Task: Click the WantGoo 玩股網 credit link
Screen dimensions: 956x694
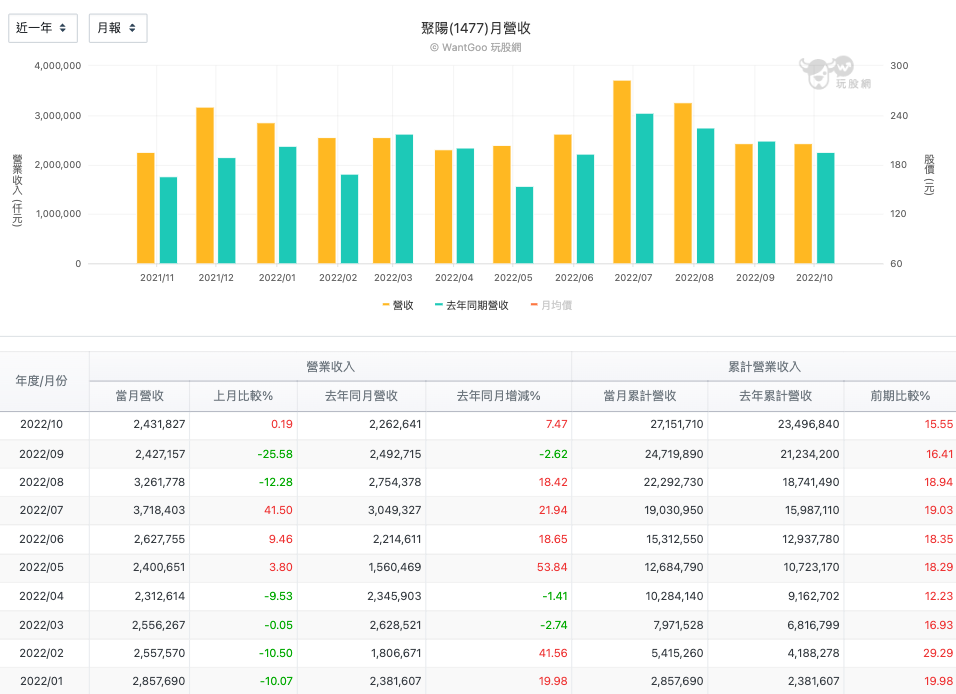Action: click(x=476, y=48)
